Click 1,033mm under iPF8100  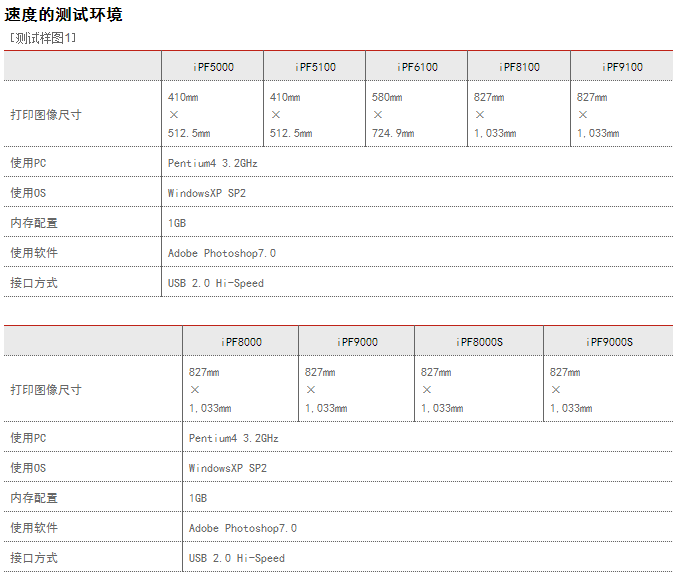pyautogui.click(x=495, y=133)
